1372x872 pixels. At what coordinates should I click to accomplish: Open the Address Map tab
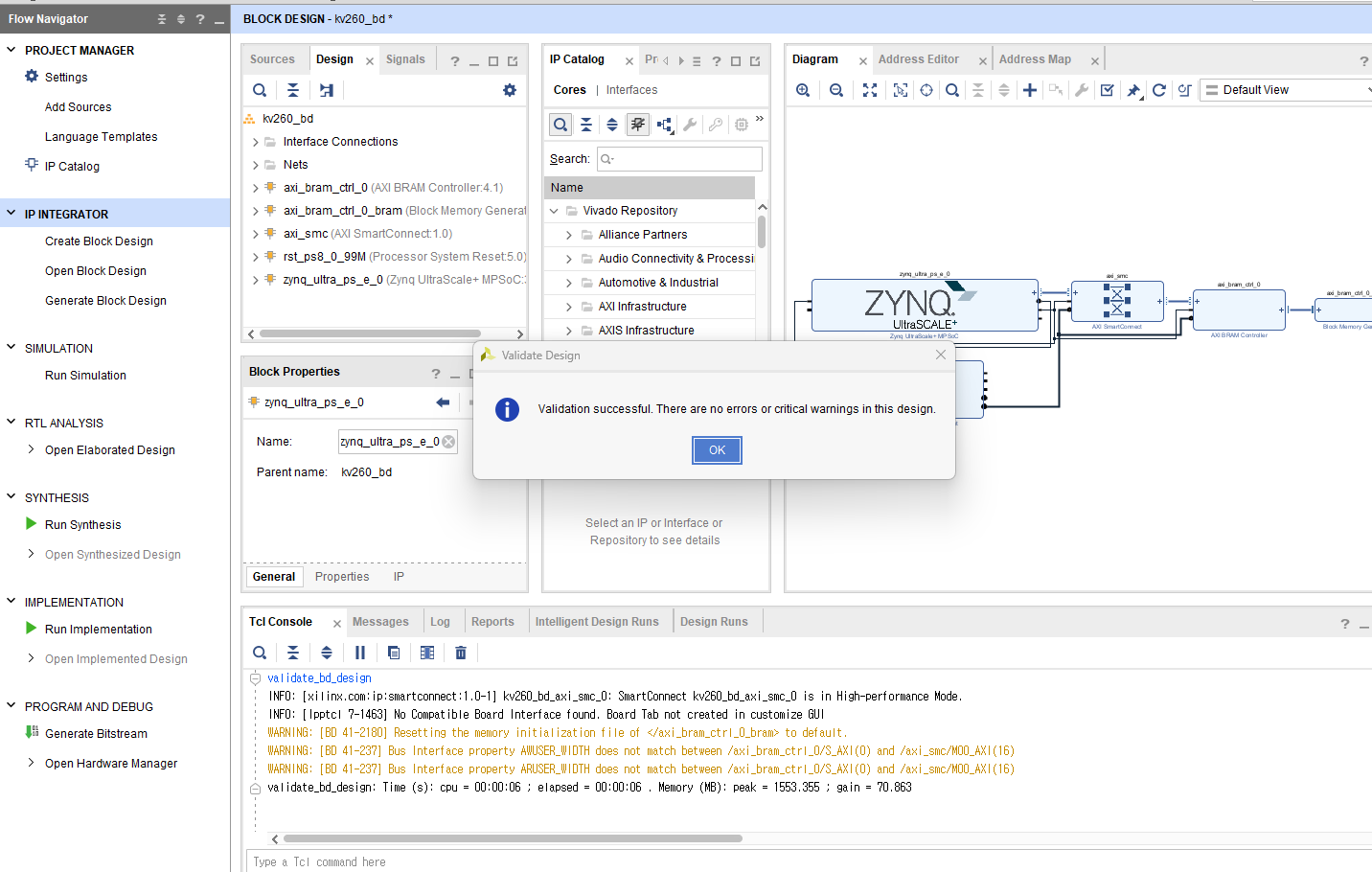(1035, 59)
